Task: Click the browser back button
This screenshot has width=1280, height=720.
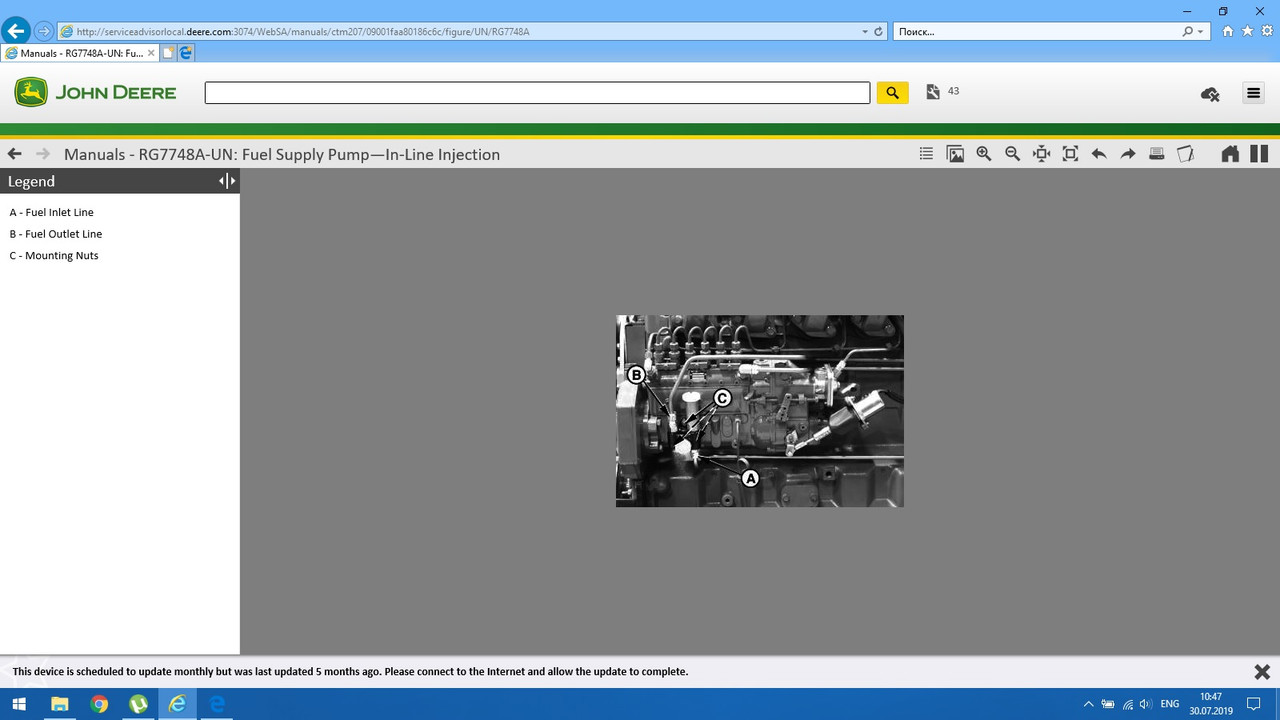Action: point(16,31)
